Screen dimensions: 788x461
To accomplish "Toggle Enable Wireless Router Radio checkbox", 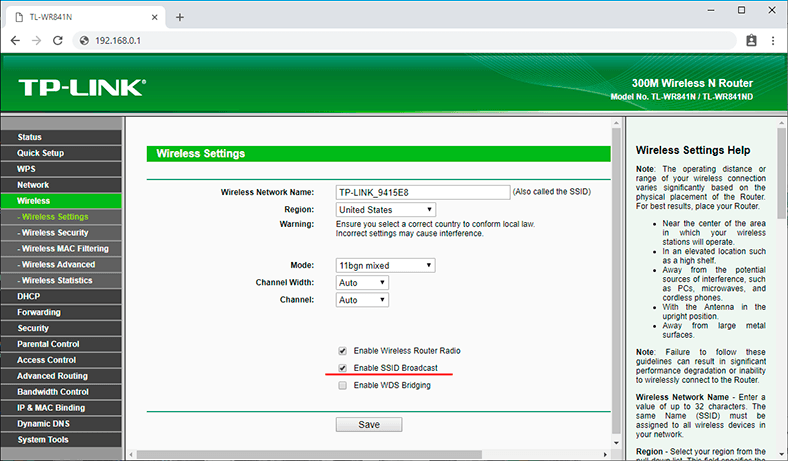I will point(342,351).
